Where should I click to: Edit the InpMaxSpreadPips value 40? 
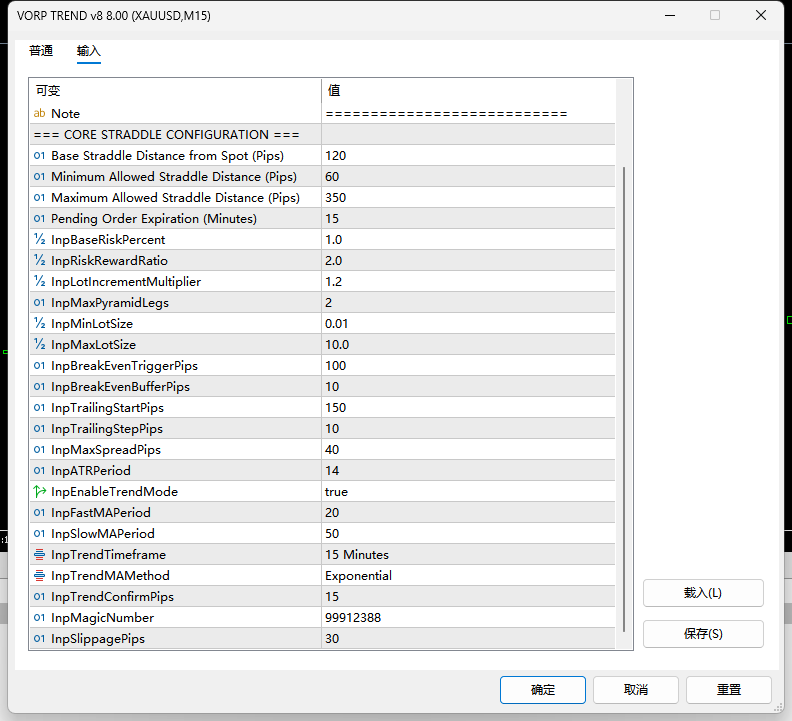click(x=468, y=450)
